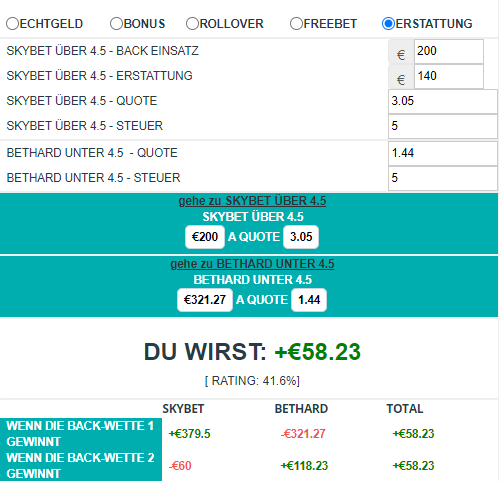Screen dimensions: 499x481
Task: Click 'SKYBET ÜBER 4.5 - STEUER' label
Action: [x=85, y=126]
